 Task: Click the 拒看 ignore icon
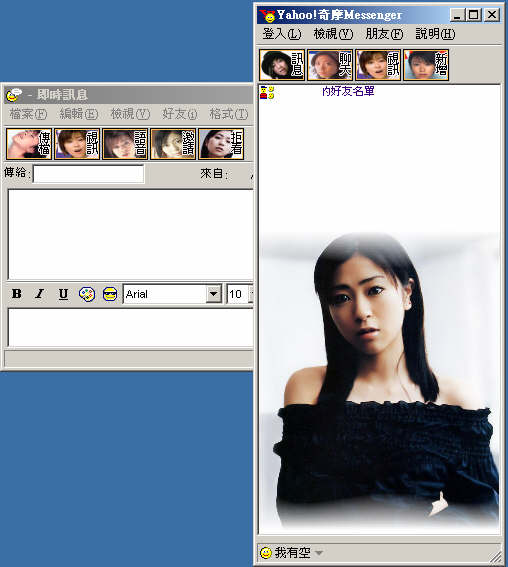pyautogui.click(x=221, y=144)
